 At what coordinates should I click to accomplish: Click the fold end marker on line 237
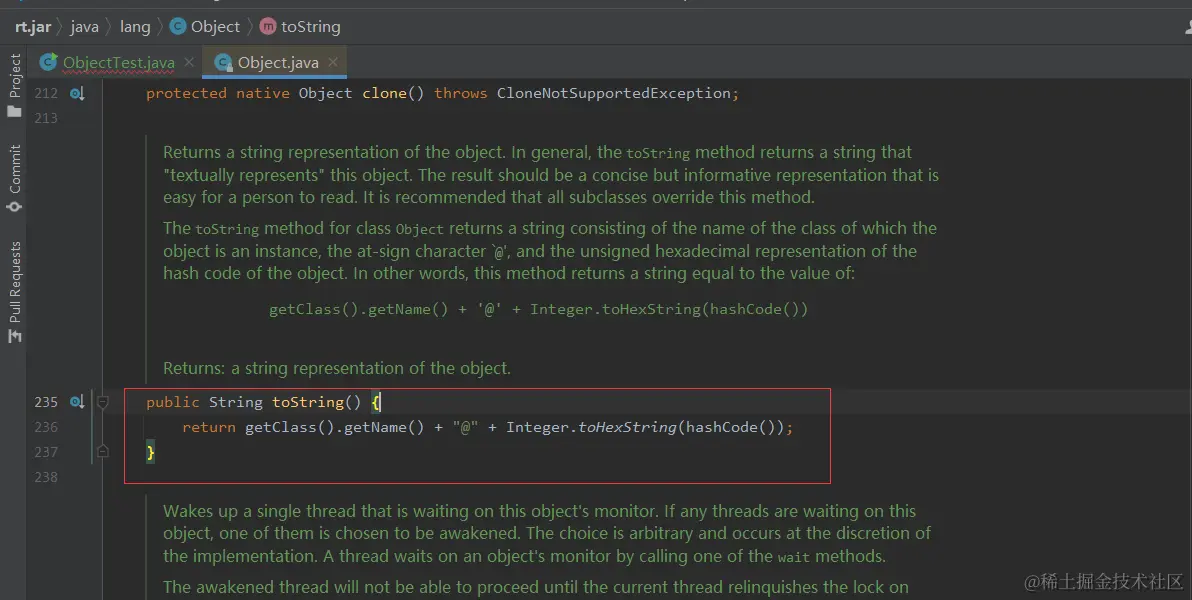pos(103,452)
